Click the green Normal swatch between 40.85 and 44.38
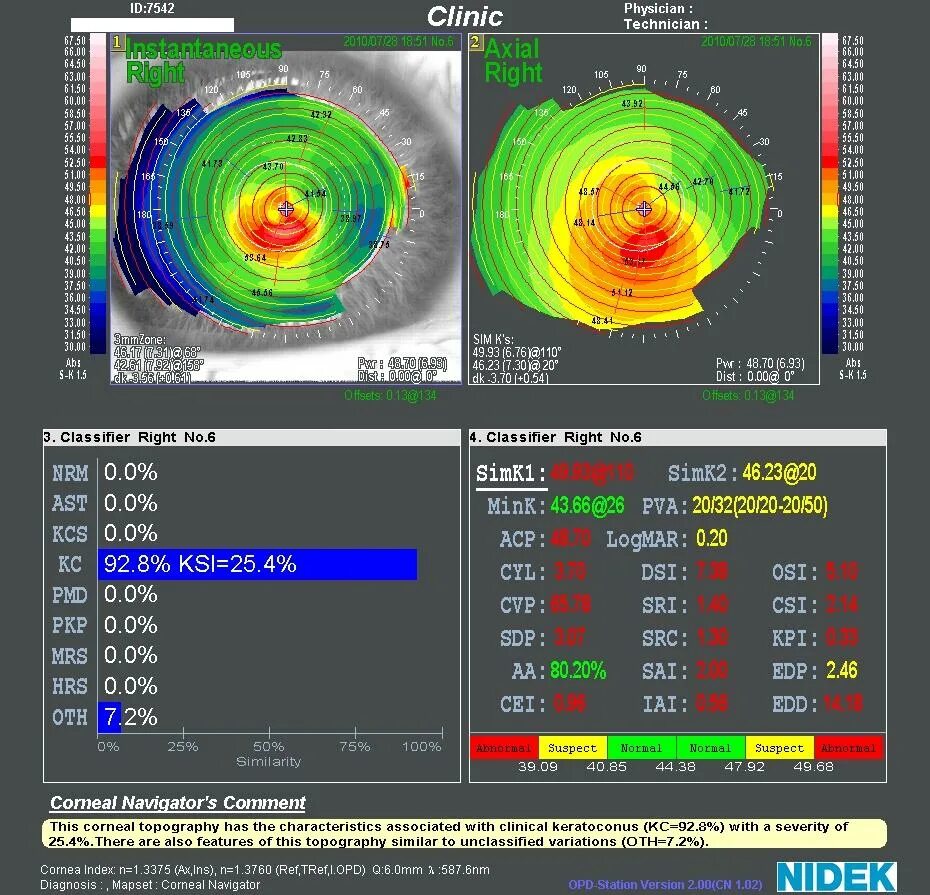Screen dimensions: 930x895 point(641,748)
